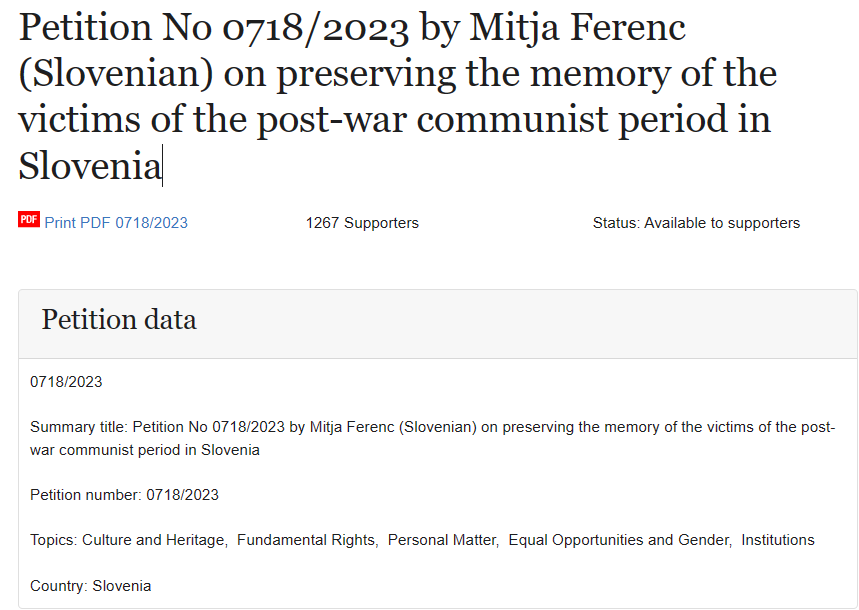Click the 1267 Supporters count
Image resolution: width=859 pixels, height=610 pixels.
(362, 223)
